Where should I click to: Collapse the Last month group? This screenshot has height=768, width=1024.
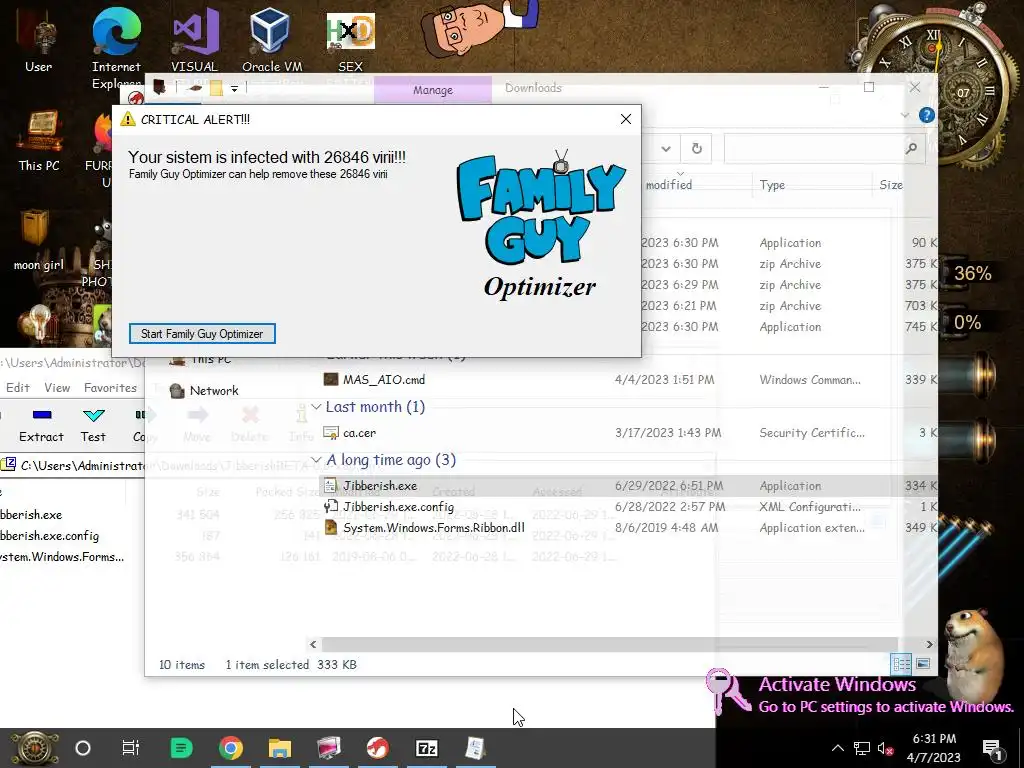coord(316,407)
